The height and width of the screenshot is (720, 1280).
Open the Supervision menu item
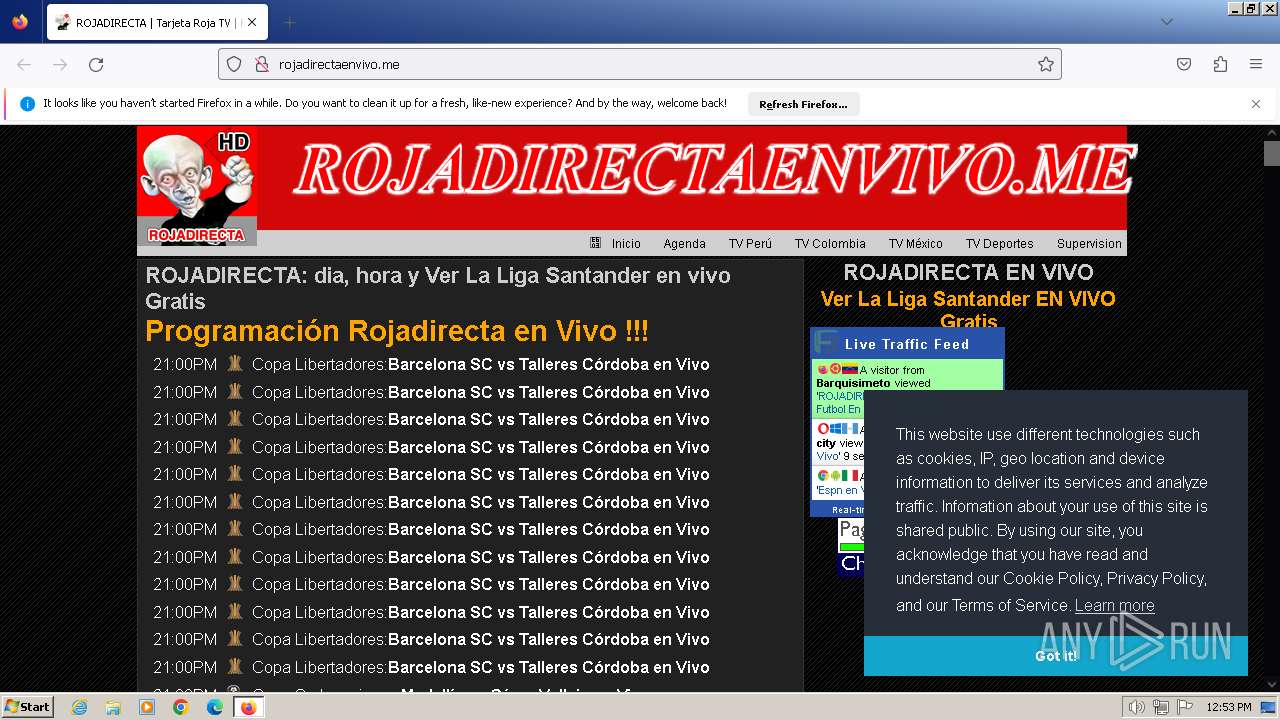[x=1089, y=243]
